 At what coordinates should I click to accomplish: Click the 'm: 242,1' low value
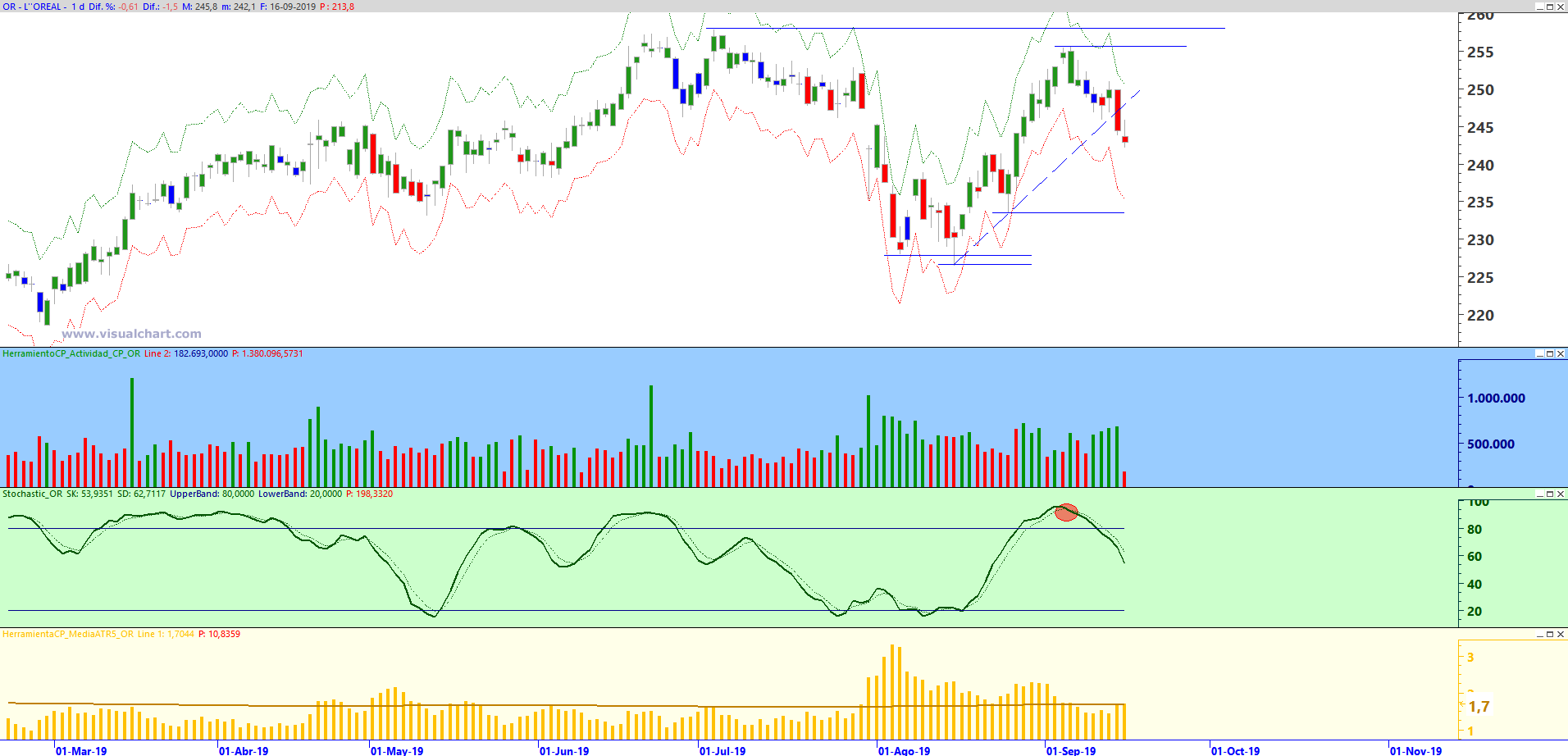pyautogui.click(x=239, y=7)
